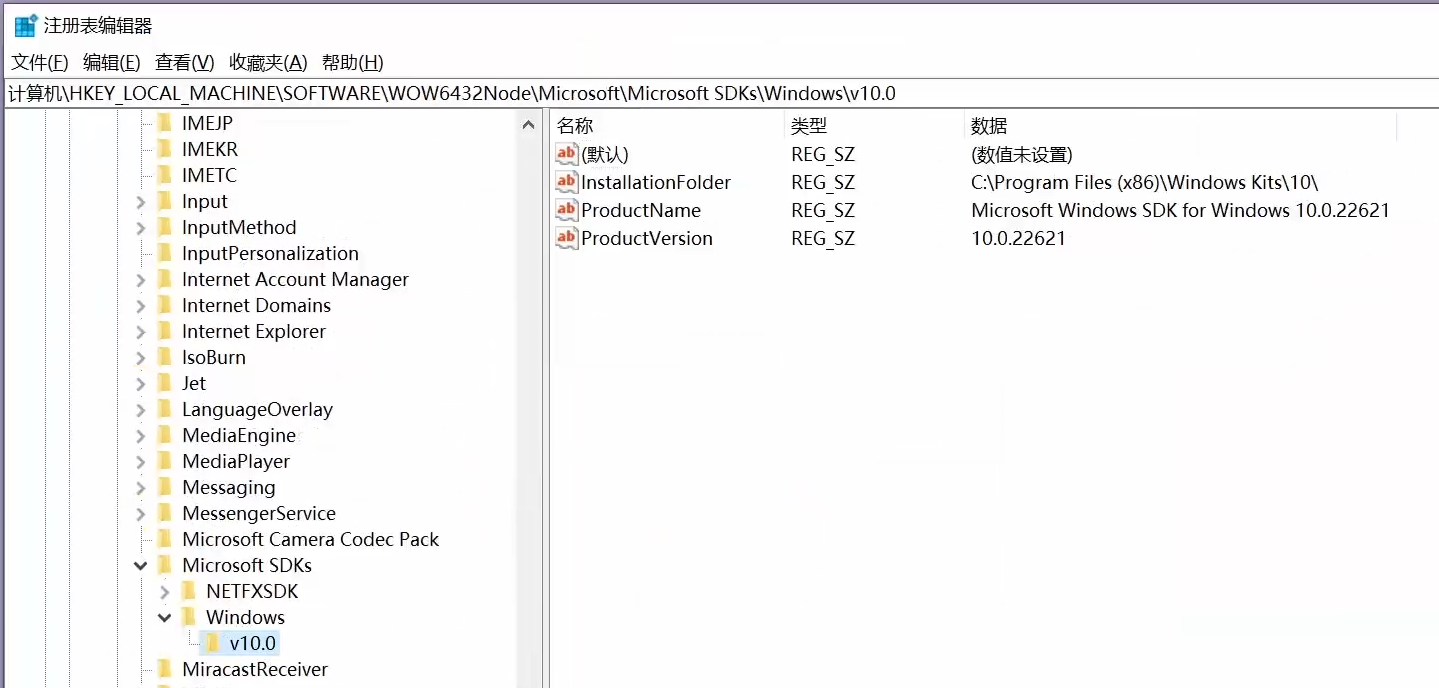Open the 帮助(H) menu
The image size is (1439, 688).
[x=352, y=63]
